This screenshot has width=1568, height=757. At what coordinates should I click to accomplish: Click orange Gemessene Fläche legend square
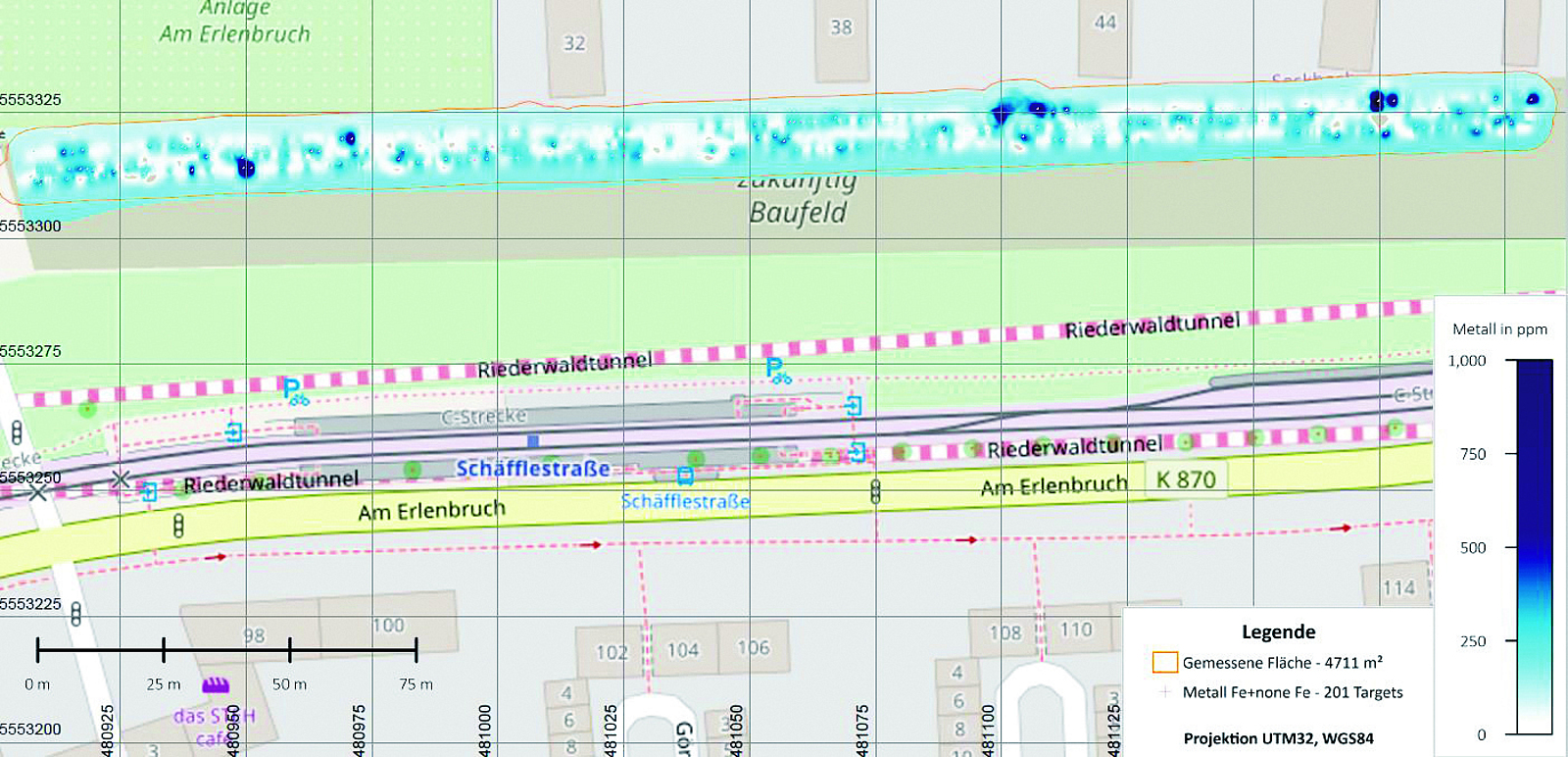1164,663
